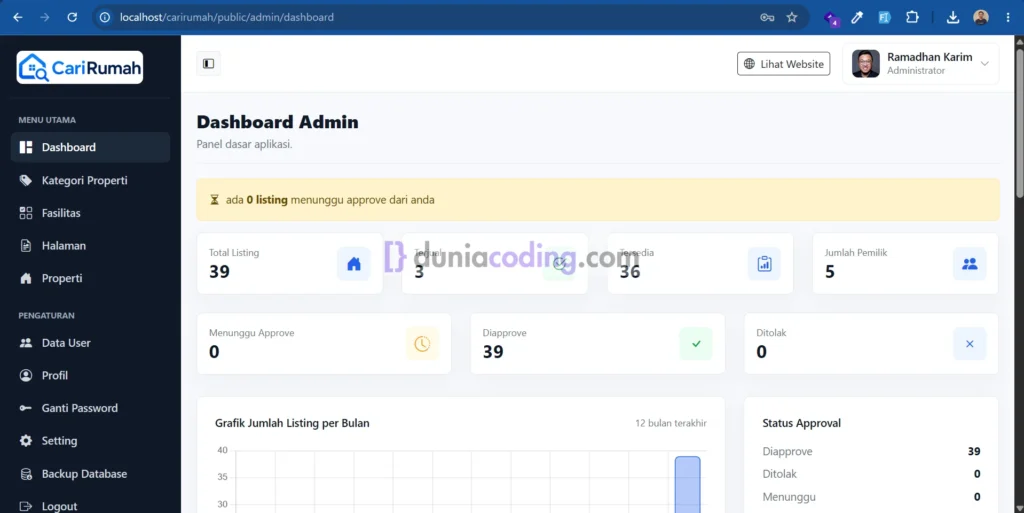Screen dimensions: 1024x513
Task: Expand the Ramadhan Karim user dropdown
Action: point(921,64)
